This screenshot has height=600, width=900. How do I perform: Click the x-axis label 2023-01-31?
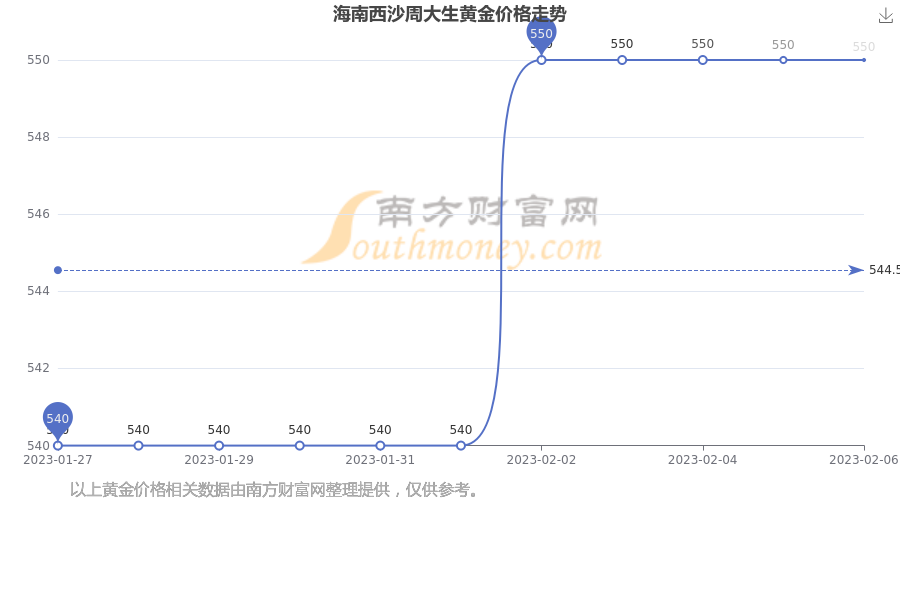click(x=380, y=460)
